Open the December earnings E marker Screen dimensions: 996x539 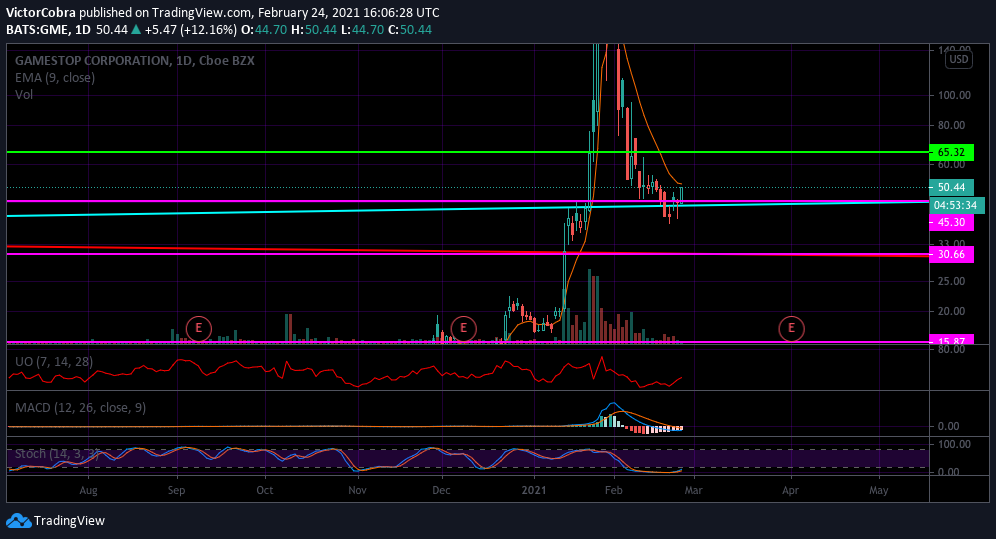point(463,328)
